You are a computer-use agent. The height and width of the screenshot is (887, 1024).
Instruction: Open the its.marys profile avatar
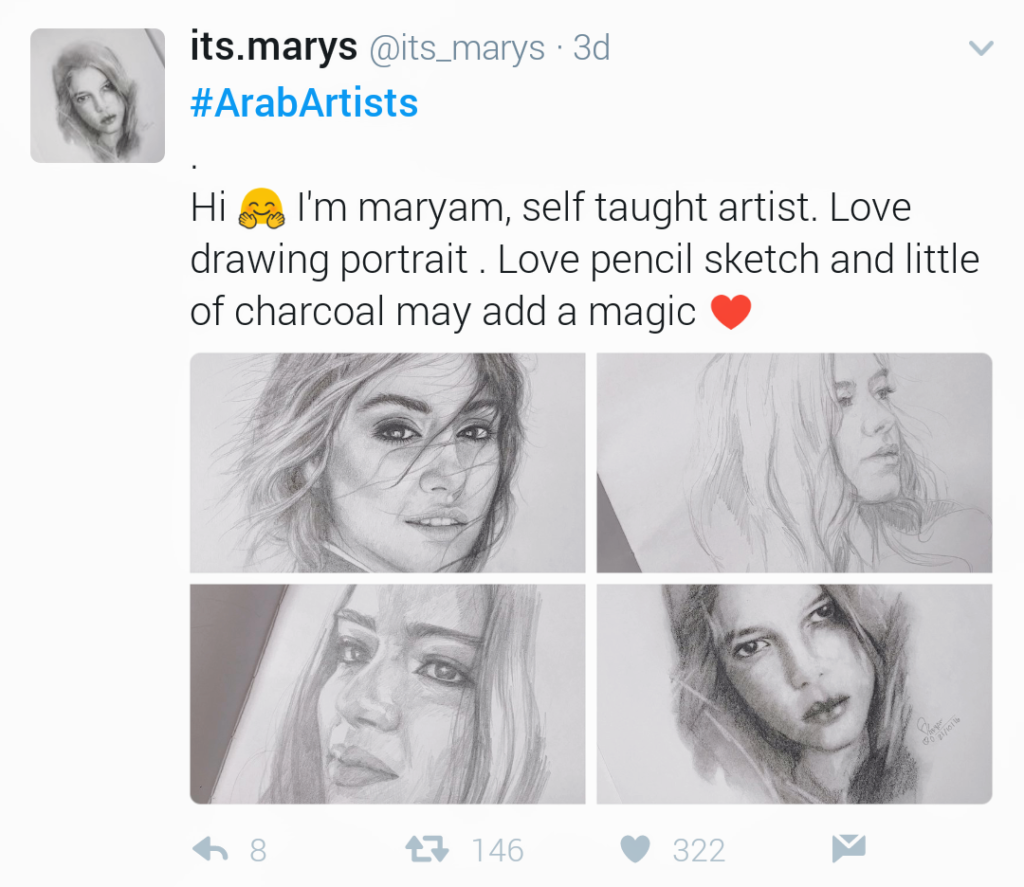point(97,95)
